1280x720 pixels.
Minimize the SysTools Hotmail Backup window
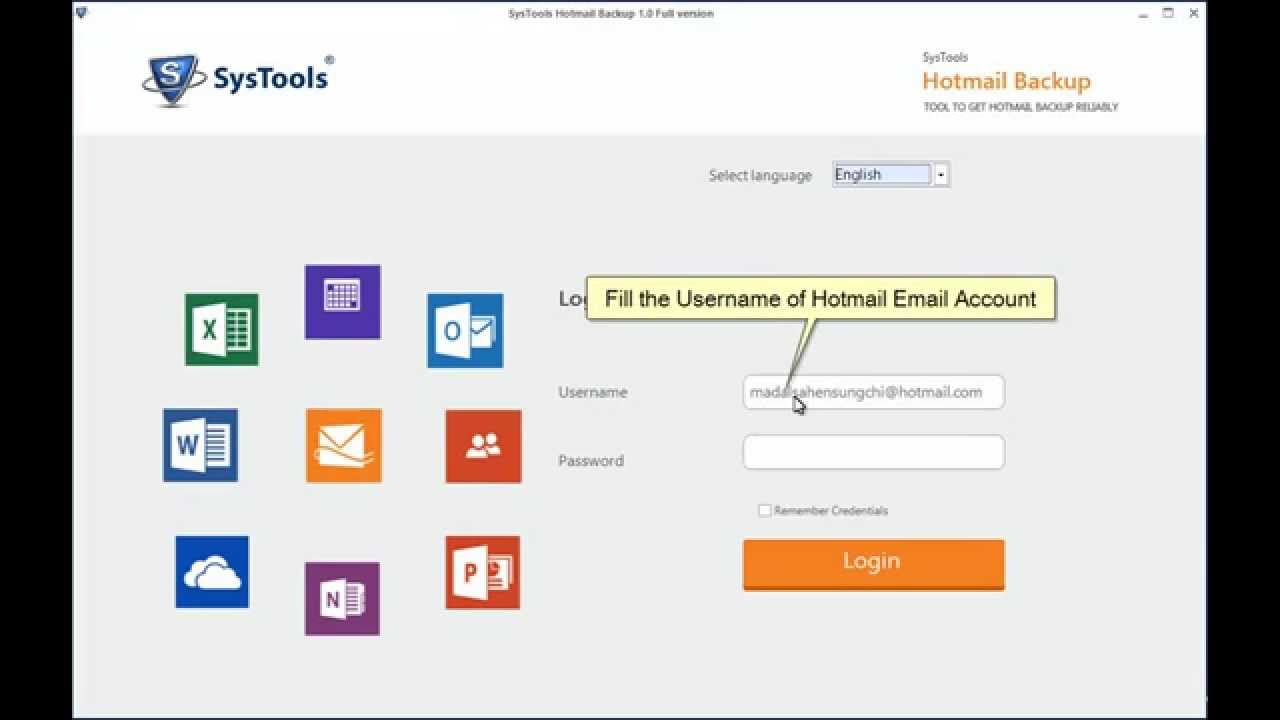tap(1143, 14)
